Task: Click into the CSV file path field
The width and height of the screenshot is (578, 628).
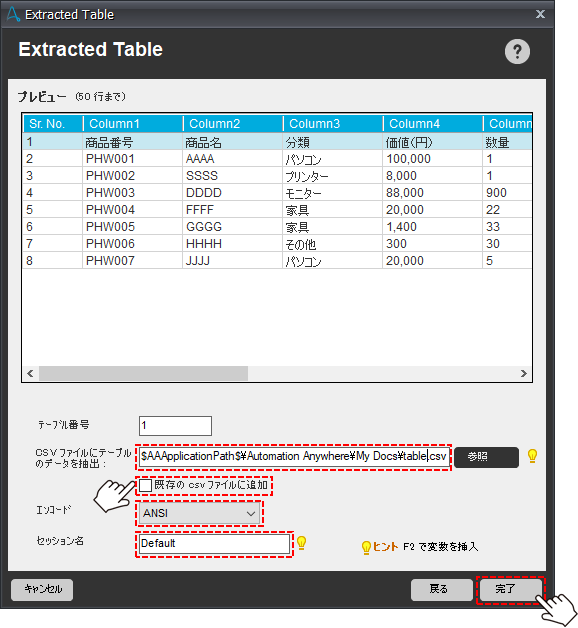Action: pyautogui.click(x=294, y=457)
